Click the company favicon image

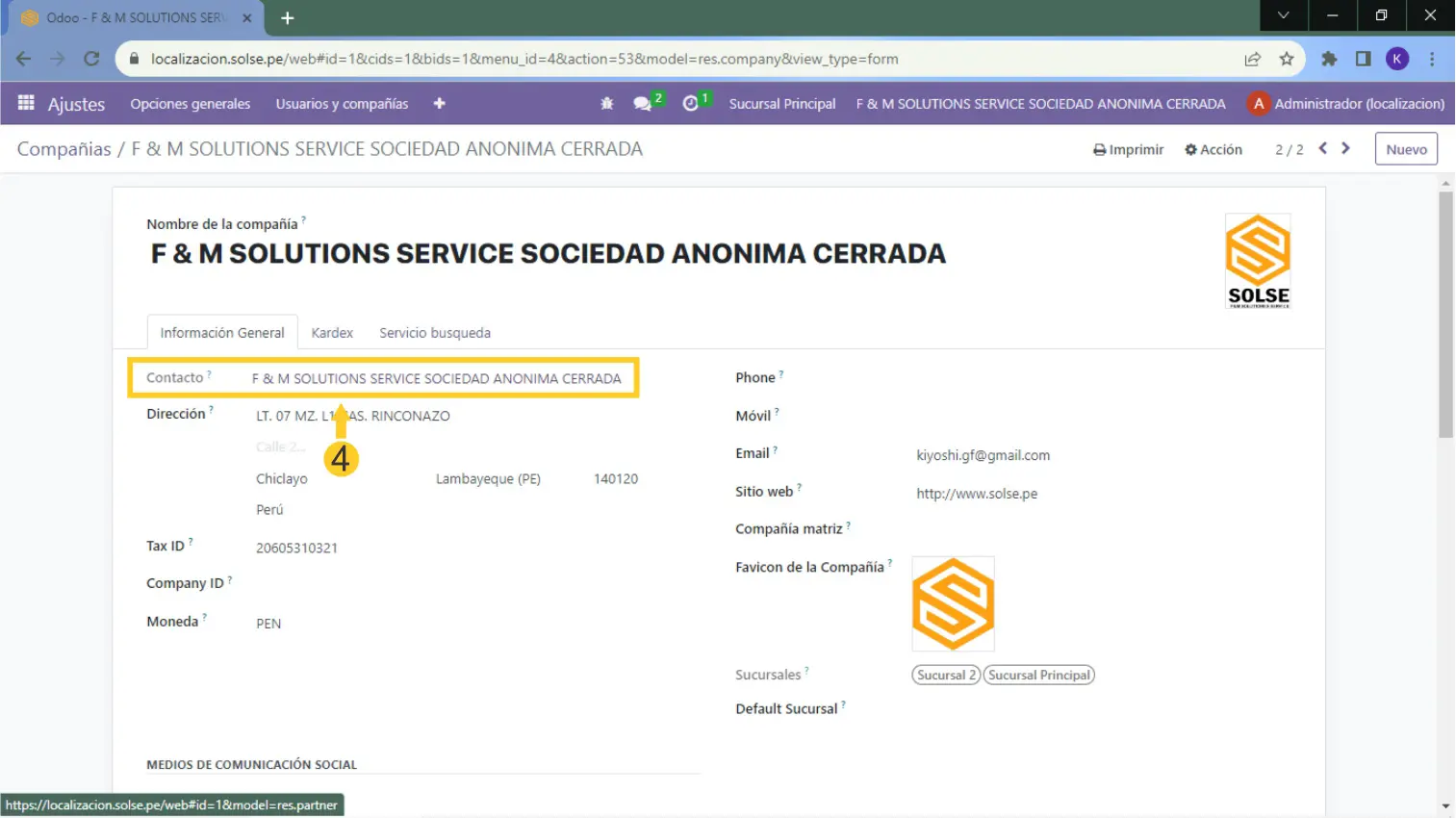coord(953,604)
